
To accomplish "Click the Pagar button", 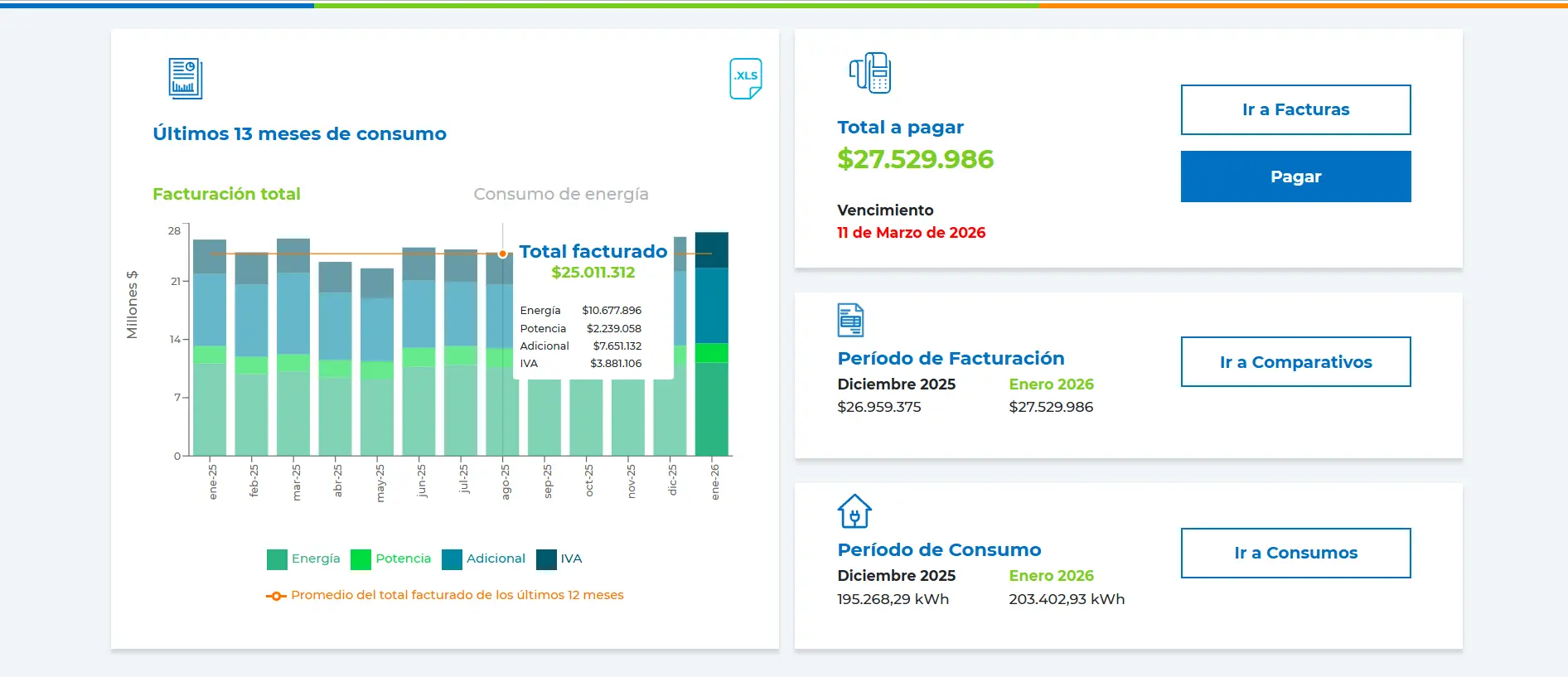I will [x=1295, y=177].
